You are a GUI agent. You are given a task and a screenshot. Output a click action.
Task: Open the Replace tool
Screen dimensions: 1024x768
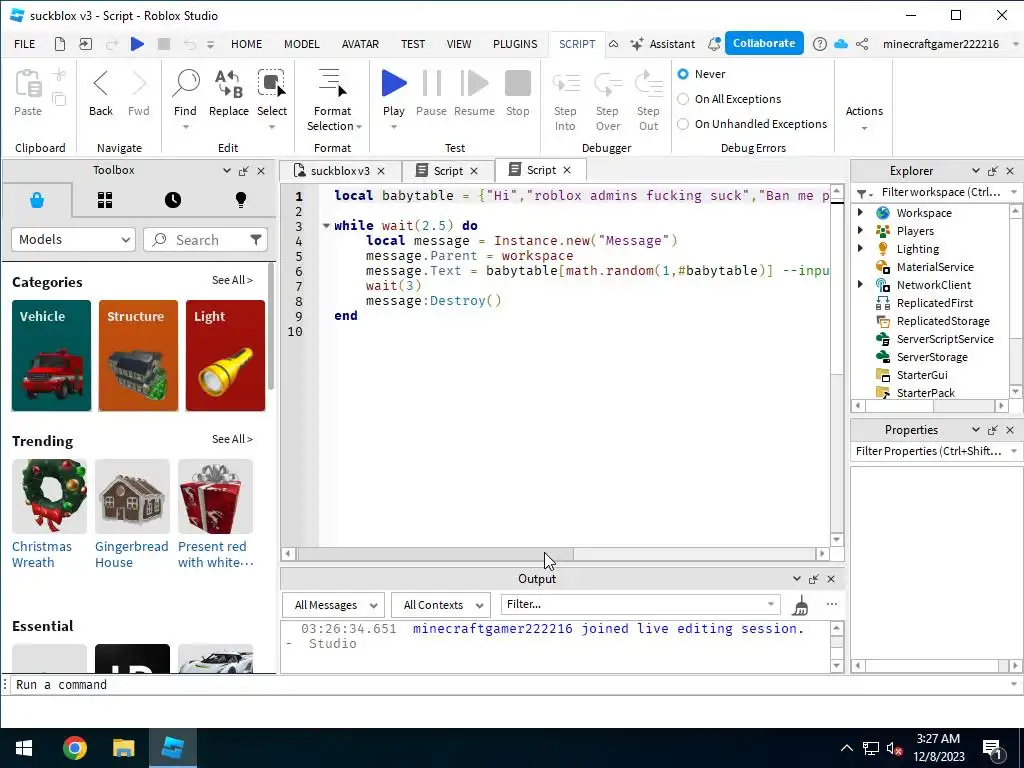[229, 84]
